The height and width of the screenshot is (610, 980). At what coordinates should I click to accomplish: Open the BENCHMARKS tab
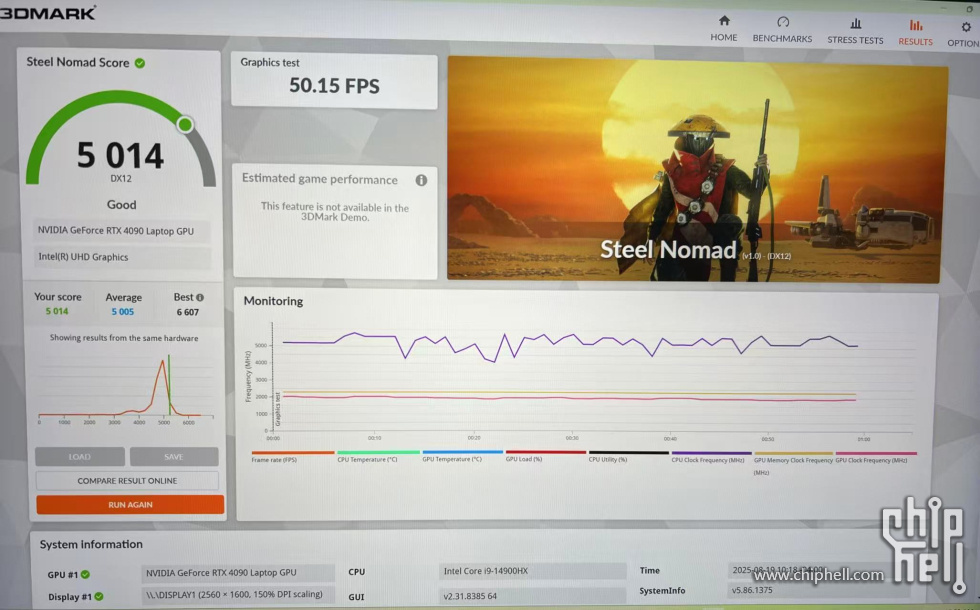pos(782,29)
